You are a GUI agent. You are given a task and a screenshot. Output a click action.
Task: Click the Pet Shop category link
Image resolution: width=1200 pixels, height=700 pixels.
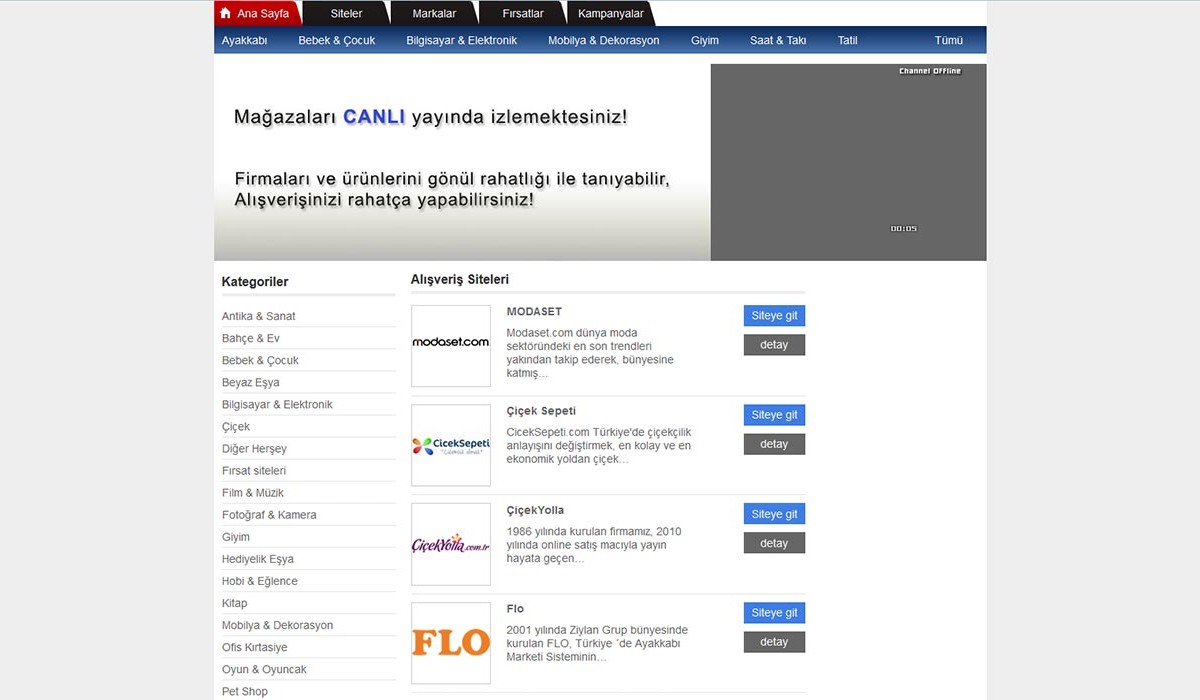click(x=244, y=691)
